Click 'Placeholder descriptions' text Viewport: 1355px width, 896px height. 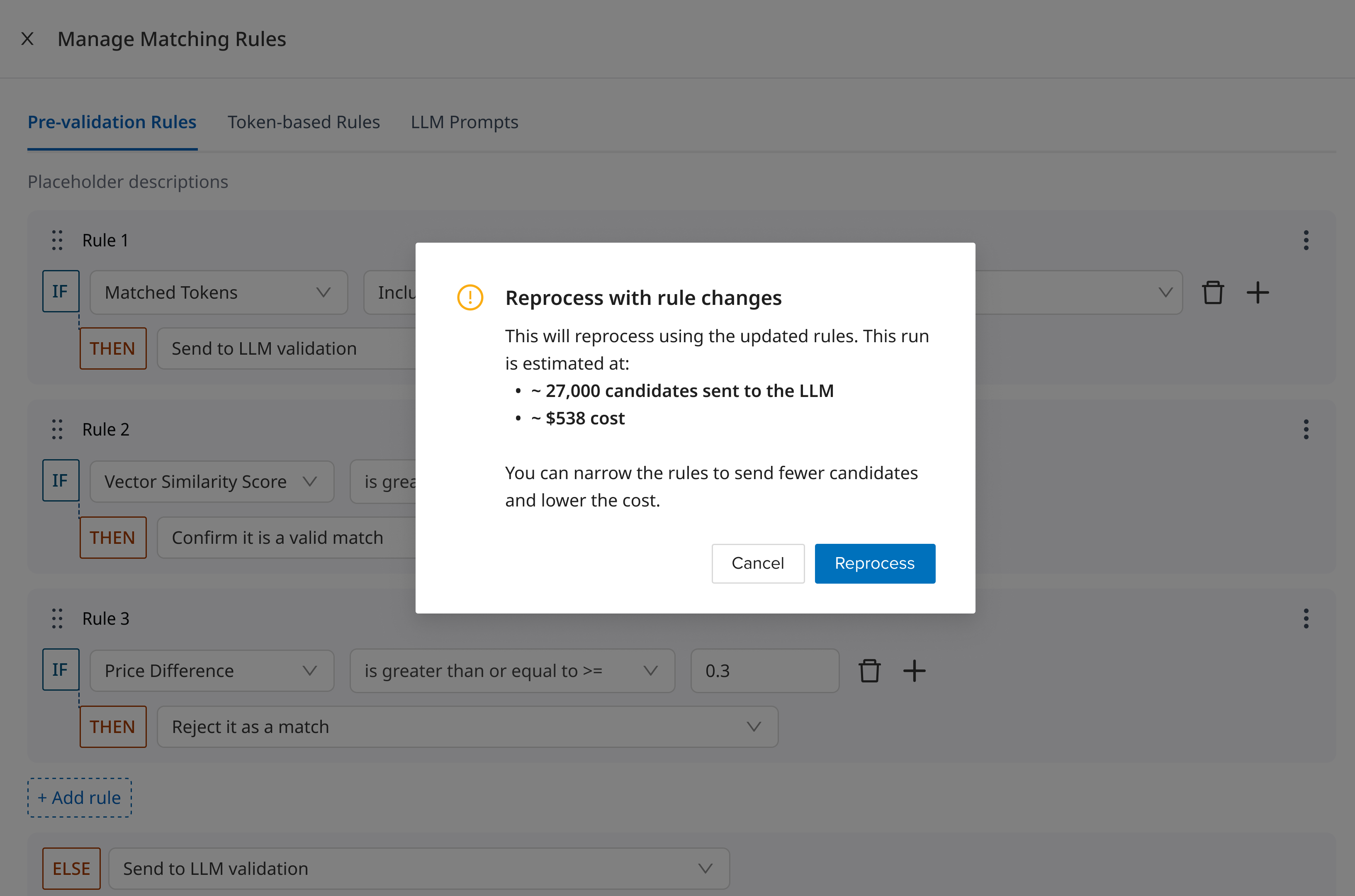point(128,182)
